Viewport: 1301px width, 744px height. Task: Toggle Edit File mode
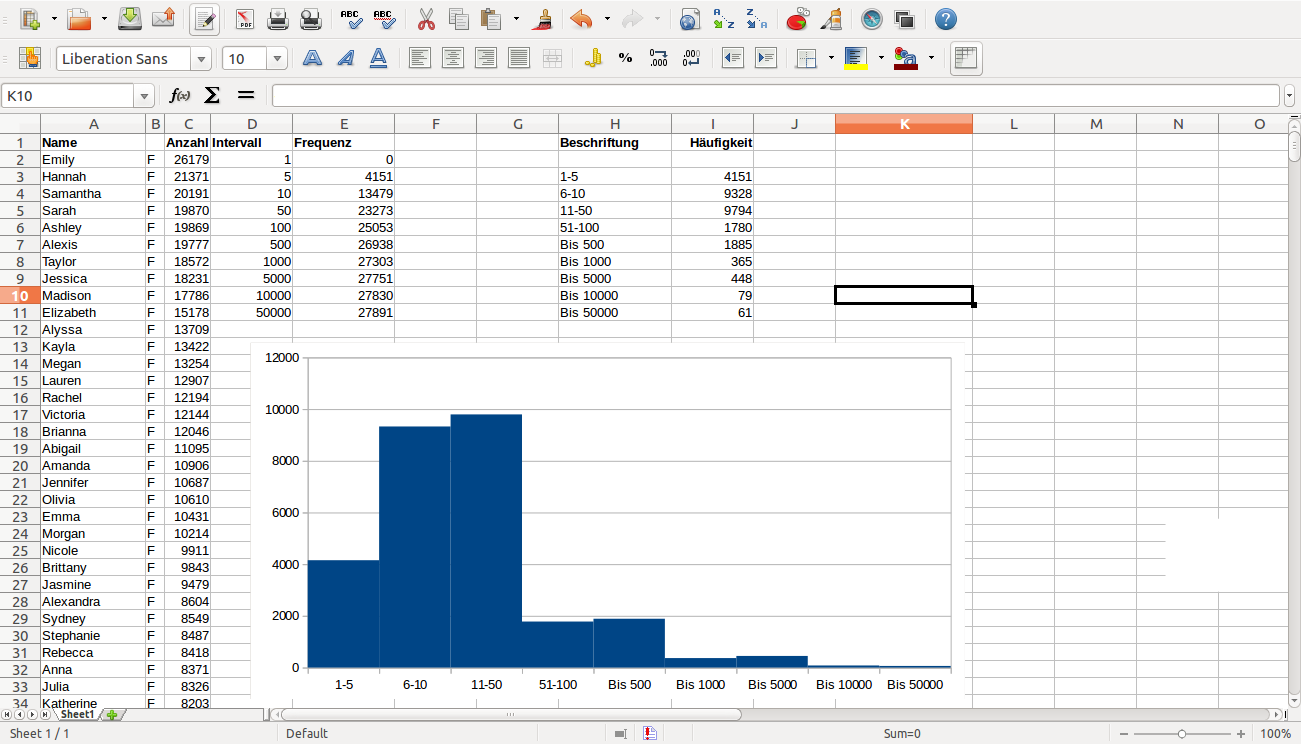coord(205,19)
